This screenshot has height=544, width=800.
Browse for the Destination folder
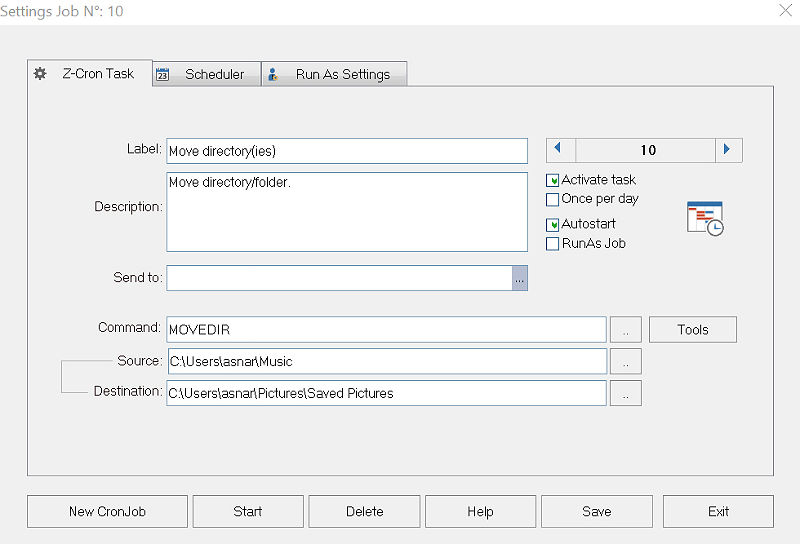click(x=626, y=393)
